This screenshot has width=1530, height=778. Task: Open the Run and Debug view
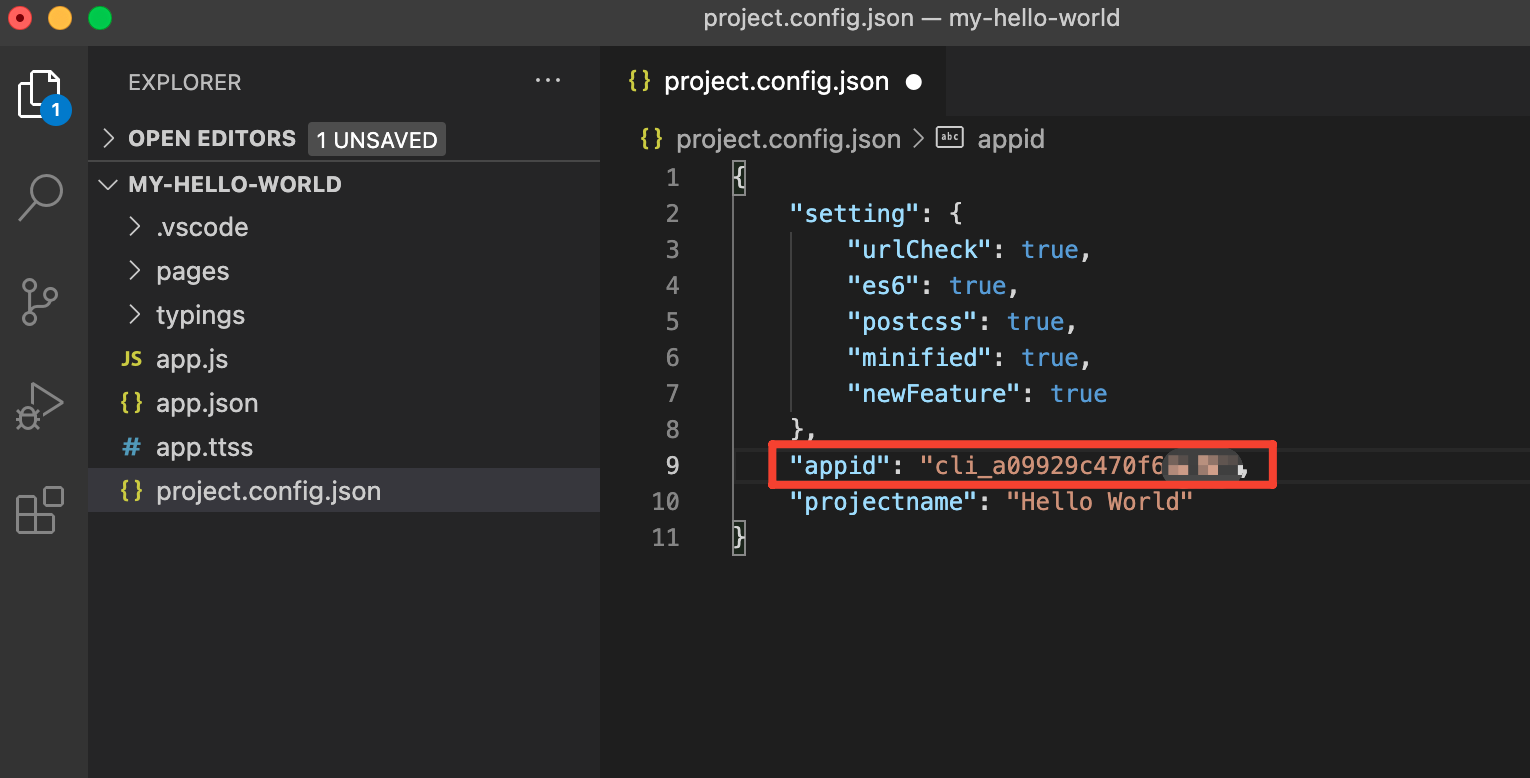[40, 406]
